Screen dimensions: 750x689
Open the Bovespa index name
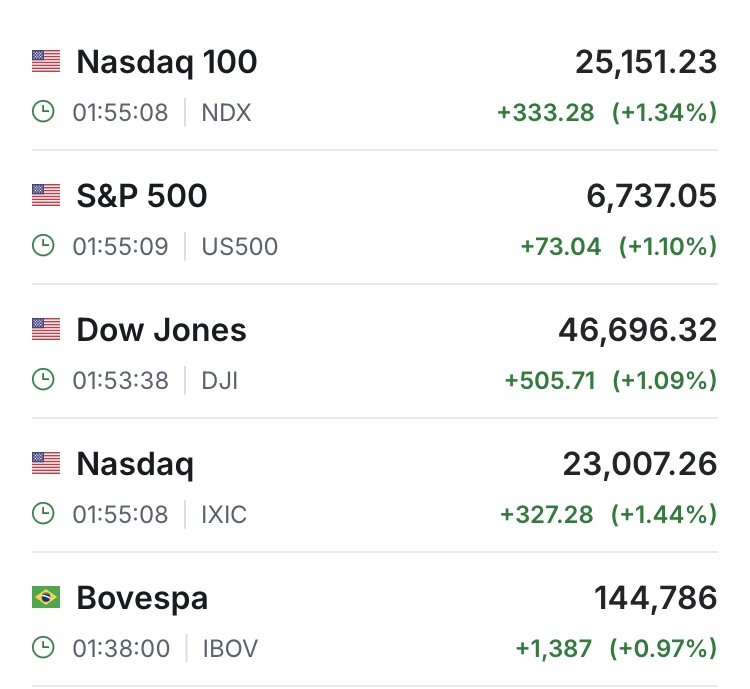point(142,598)
